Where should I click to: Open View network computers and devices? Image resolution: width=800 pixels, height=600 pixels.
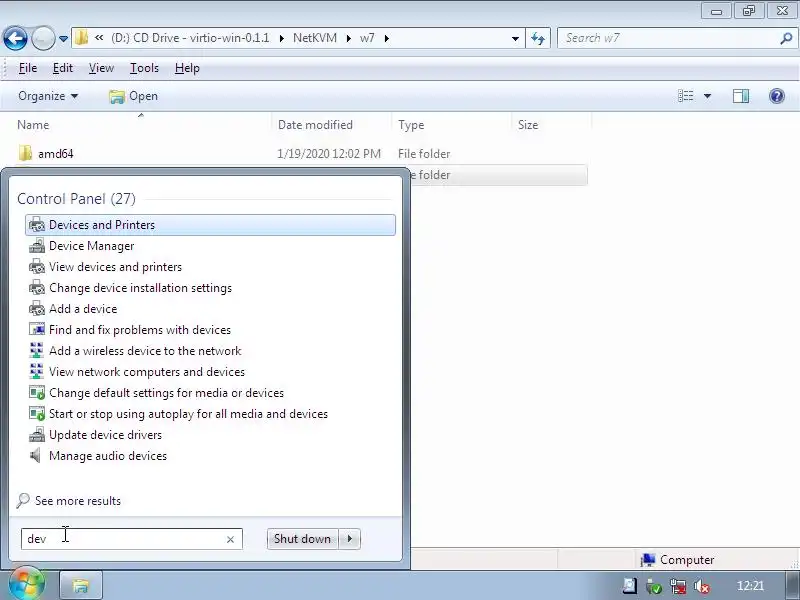146,371
